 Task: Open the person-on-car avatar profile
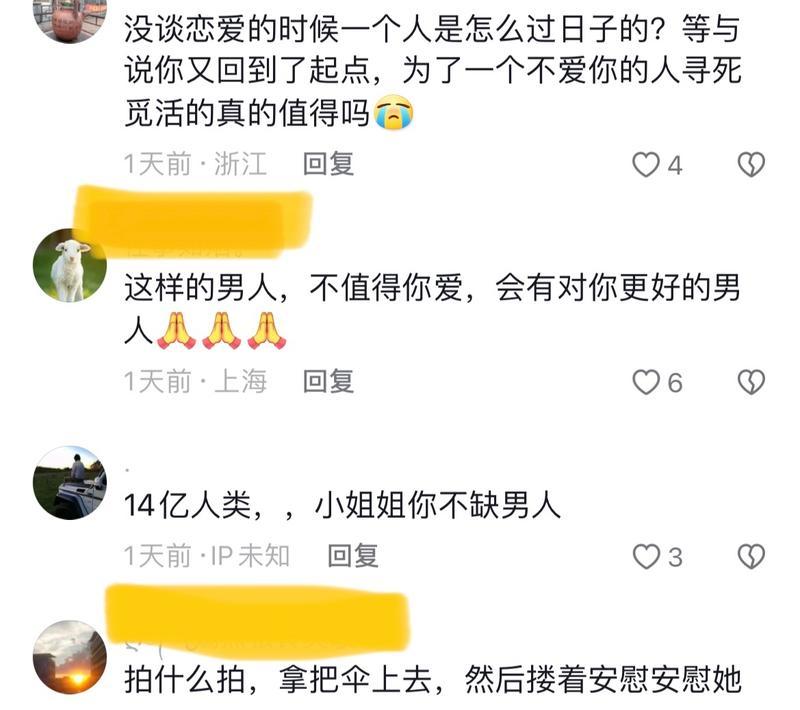[x=70, y=483]
